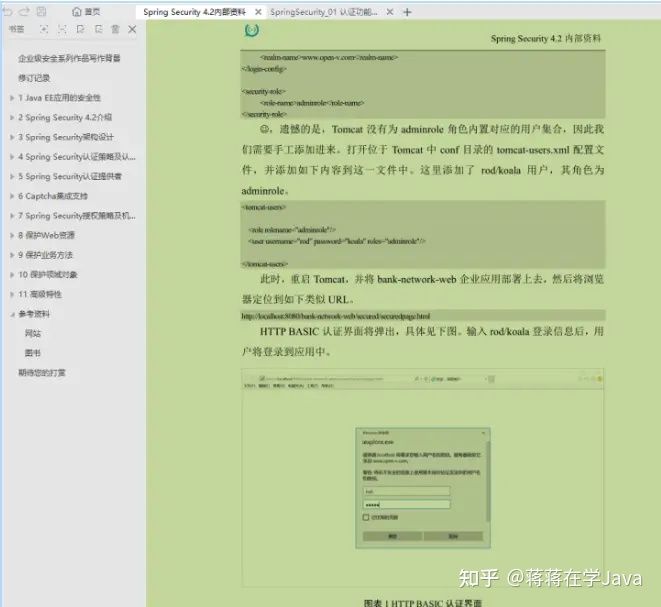The width and height of the screenshot is (661, 607).
Task: Expand chapter 6 Captcha集成支持
Action: pos(12,196)
